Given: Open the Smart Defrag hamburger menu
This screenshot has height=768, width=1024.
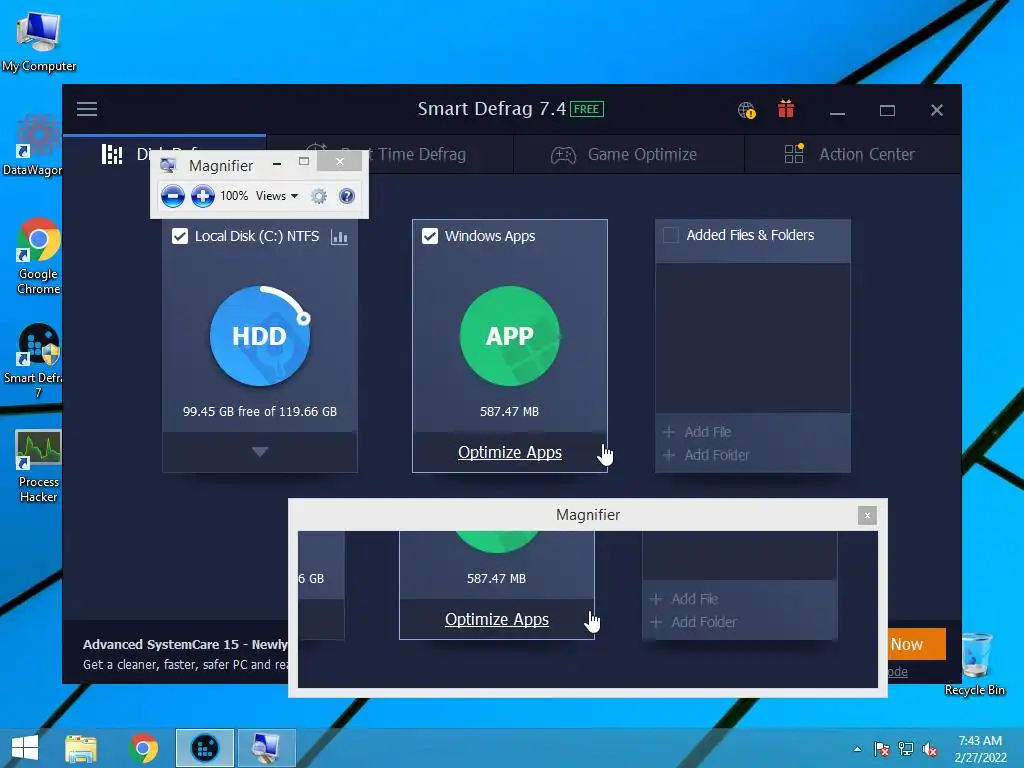Looking at the screenshot, I should click(x=87, y=109).
